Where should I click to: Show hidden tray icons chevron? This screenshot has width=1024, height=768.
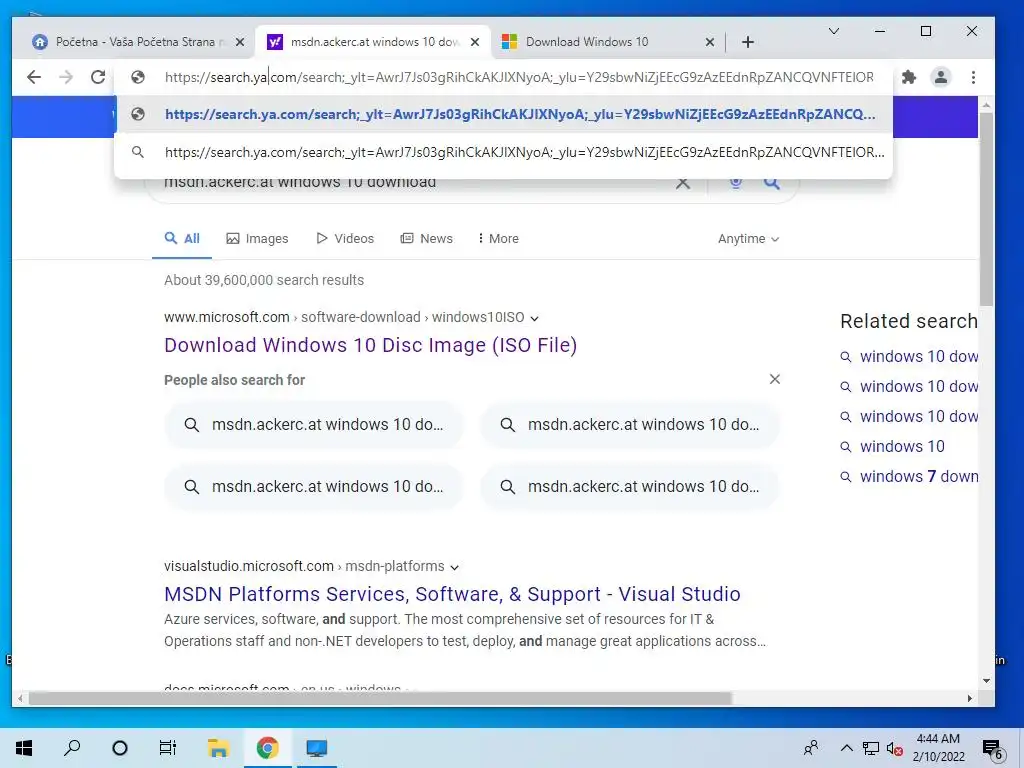(846, 748)
